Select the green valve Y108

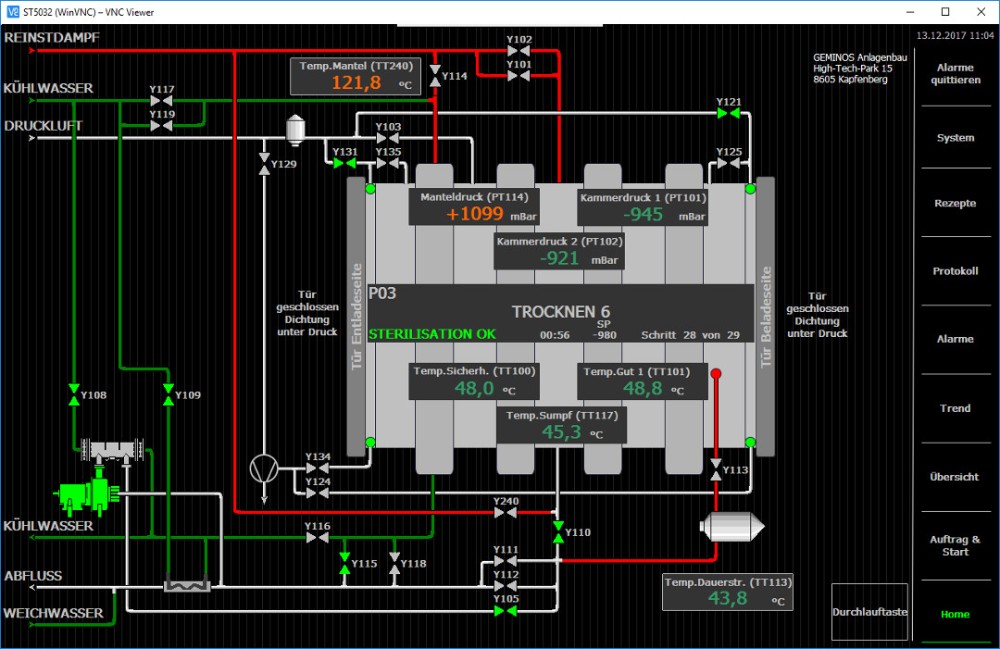(x=73, y=394)
